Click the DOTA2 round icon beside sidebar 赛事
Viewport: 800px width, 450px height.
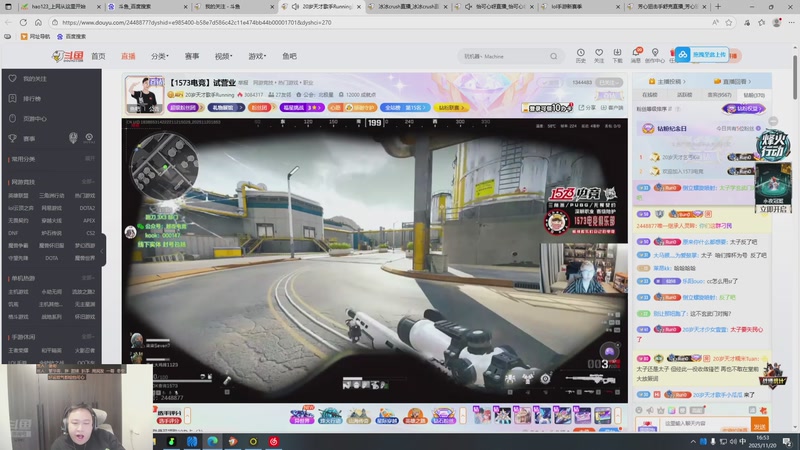[x=89, y=138]
